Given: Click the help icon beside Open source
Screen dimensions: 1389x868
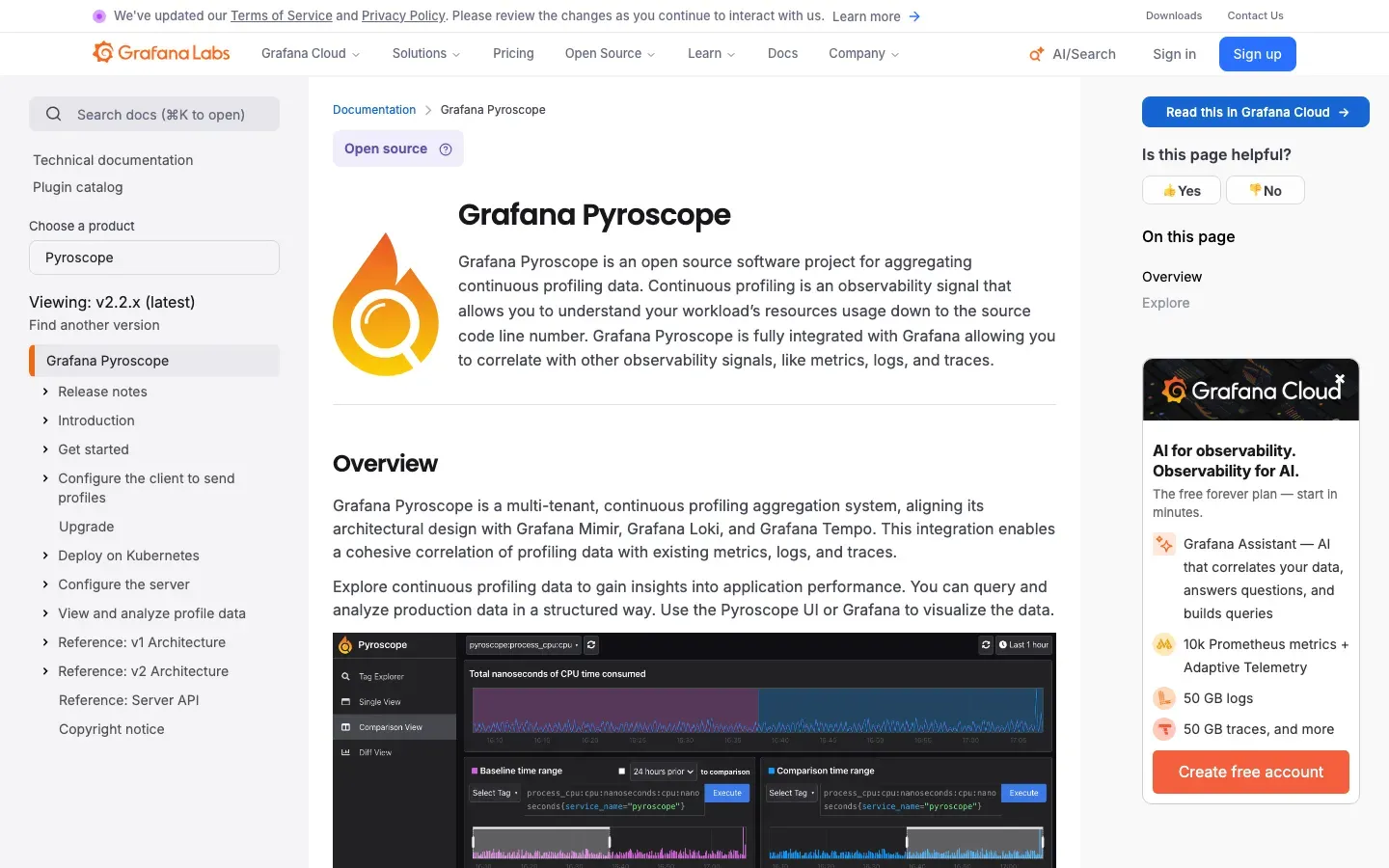Looking at the screenshot, I should [446, 149].
